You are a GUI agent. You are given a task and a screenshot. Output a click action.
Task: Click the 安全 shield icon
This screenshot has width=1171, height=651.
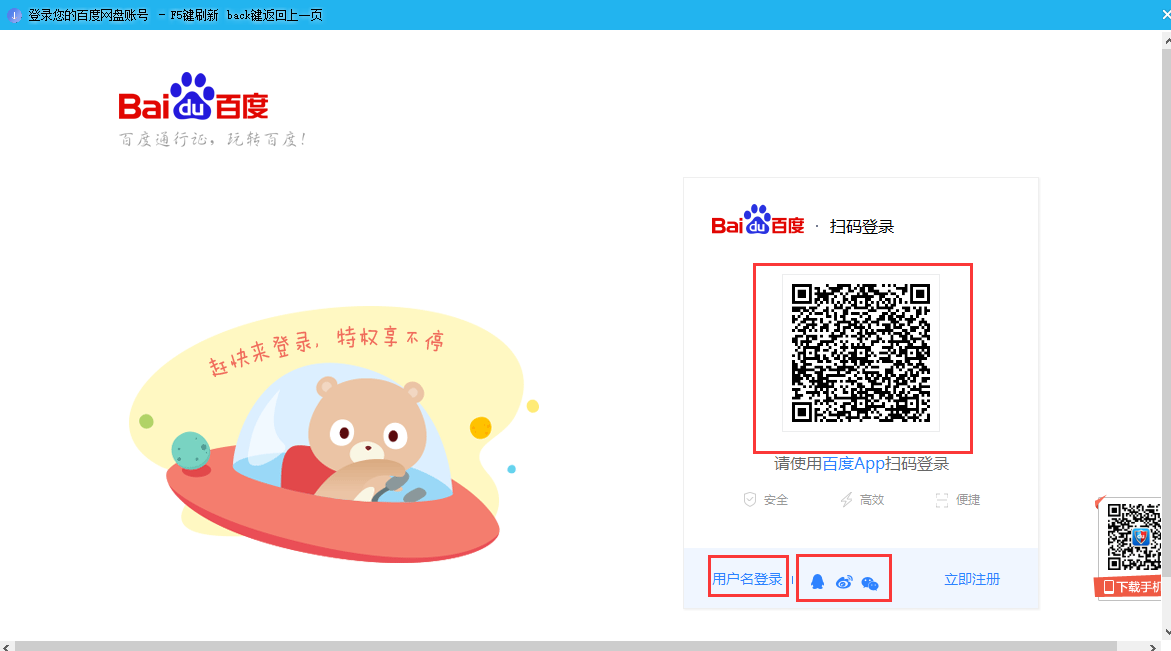coord(750,499)
